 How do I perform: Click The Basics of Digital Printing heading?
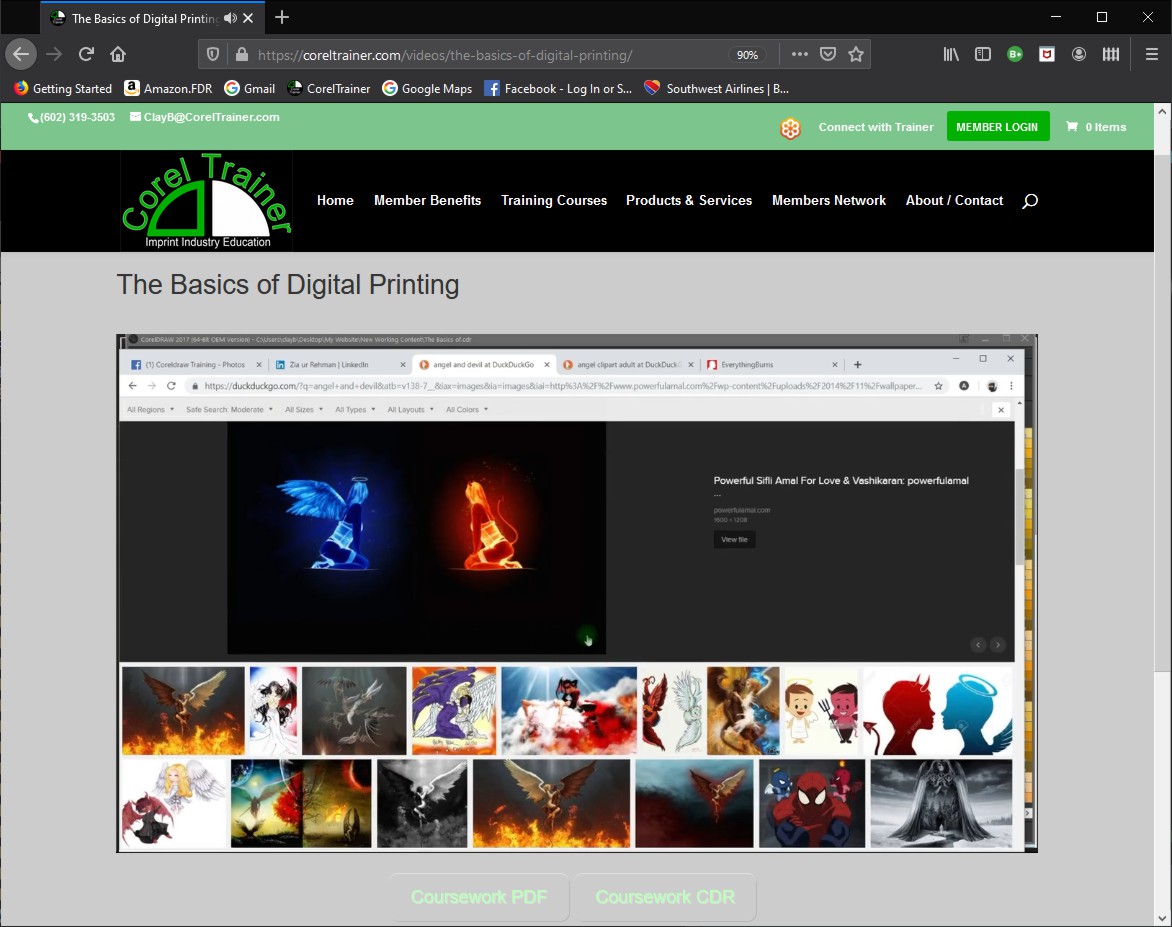288,285
